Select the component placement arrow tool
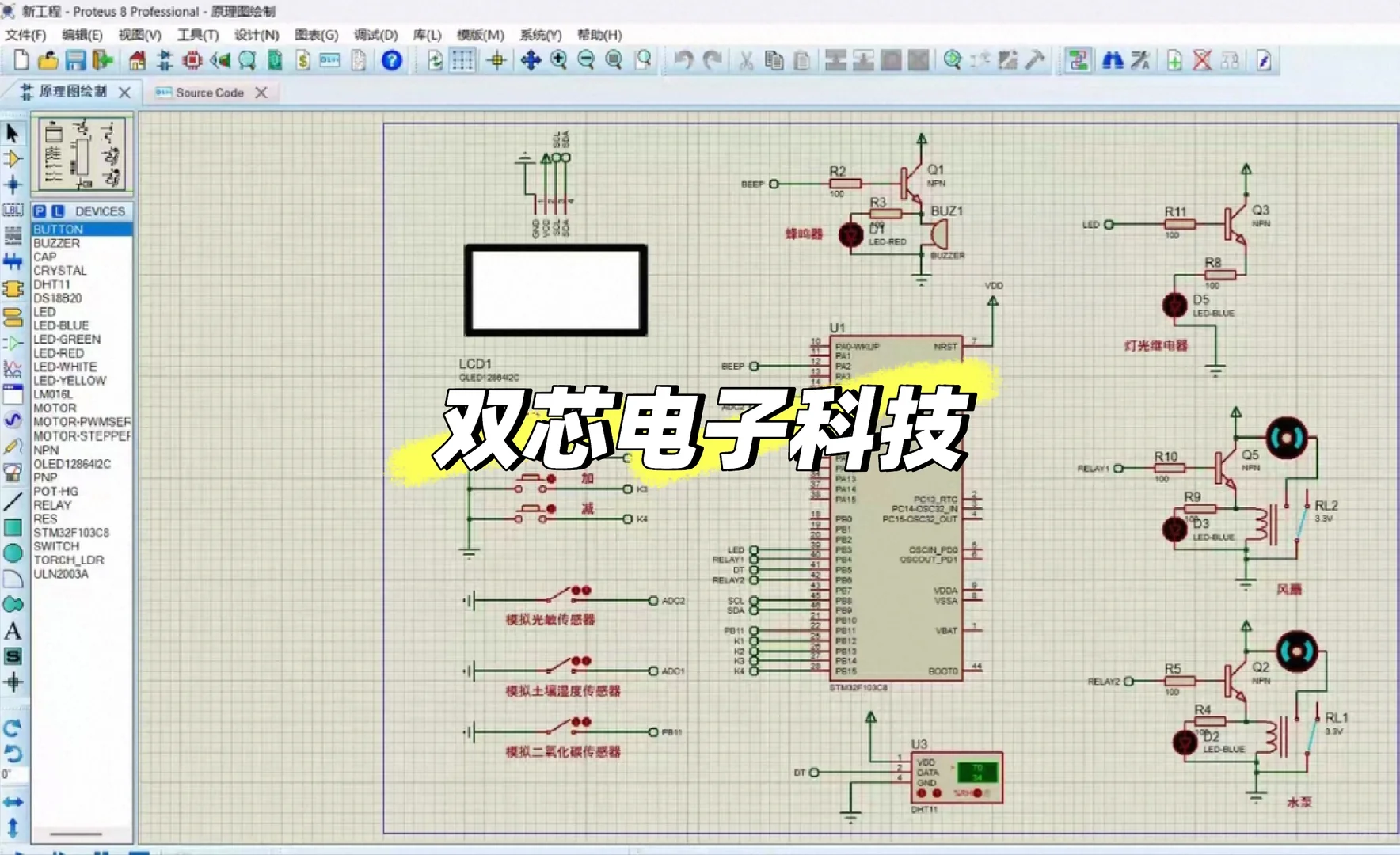 [12, 134]
